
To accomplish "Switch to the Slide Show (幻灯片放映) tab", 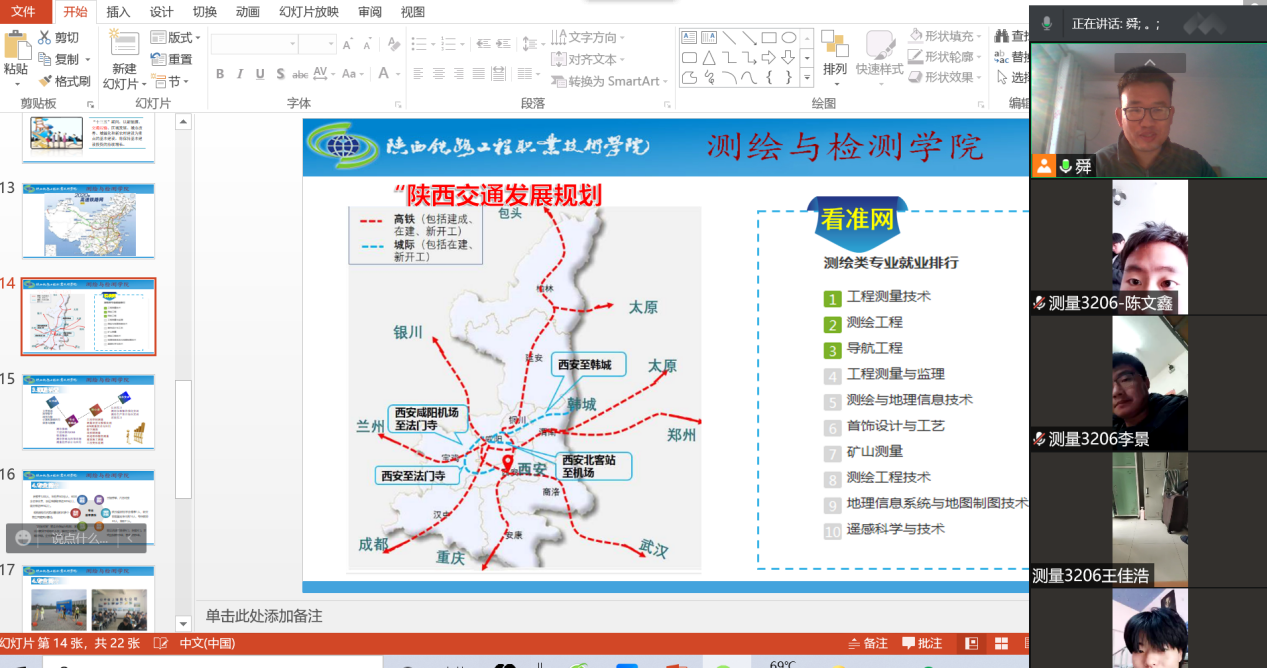I will 308,12.
